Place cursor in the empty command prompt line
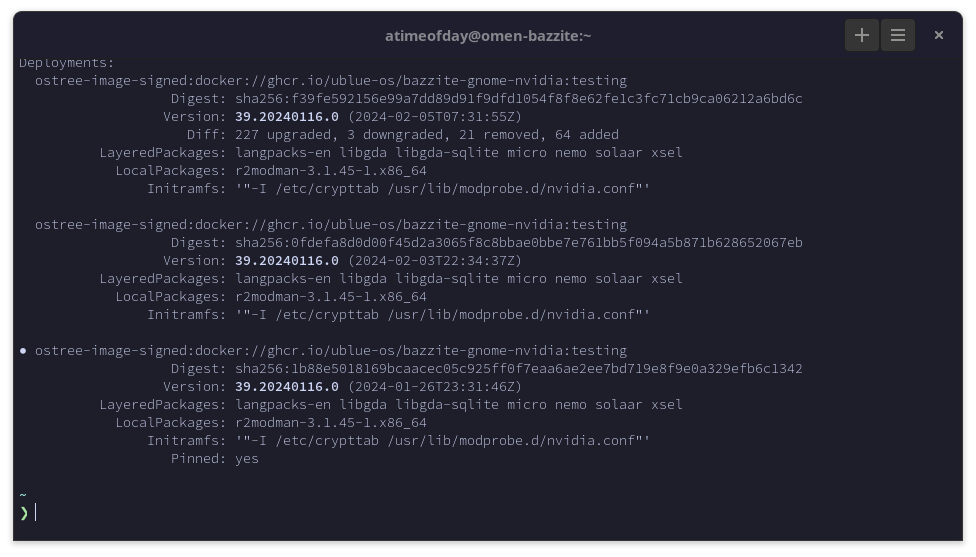The width and height of the screenshot is (976, 557). pos(300,512)
